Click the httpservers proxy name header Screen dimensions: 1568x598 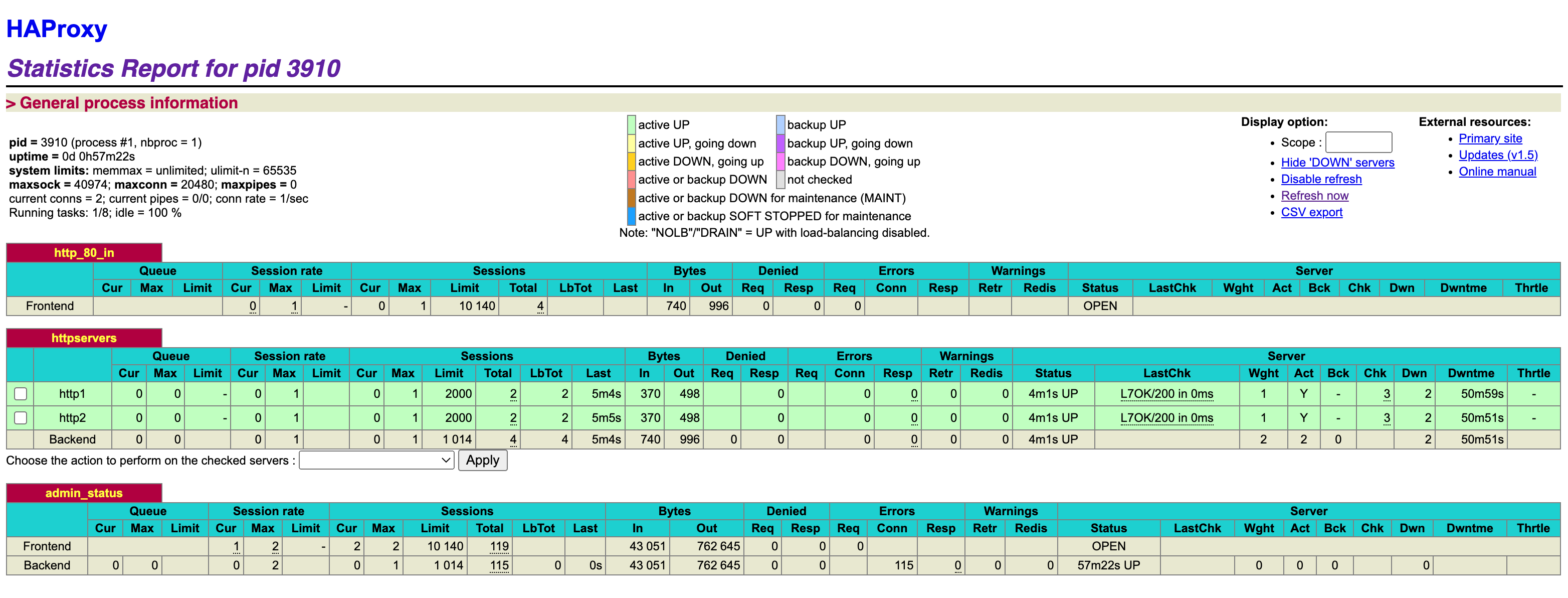point(84,338)
